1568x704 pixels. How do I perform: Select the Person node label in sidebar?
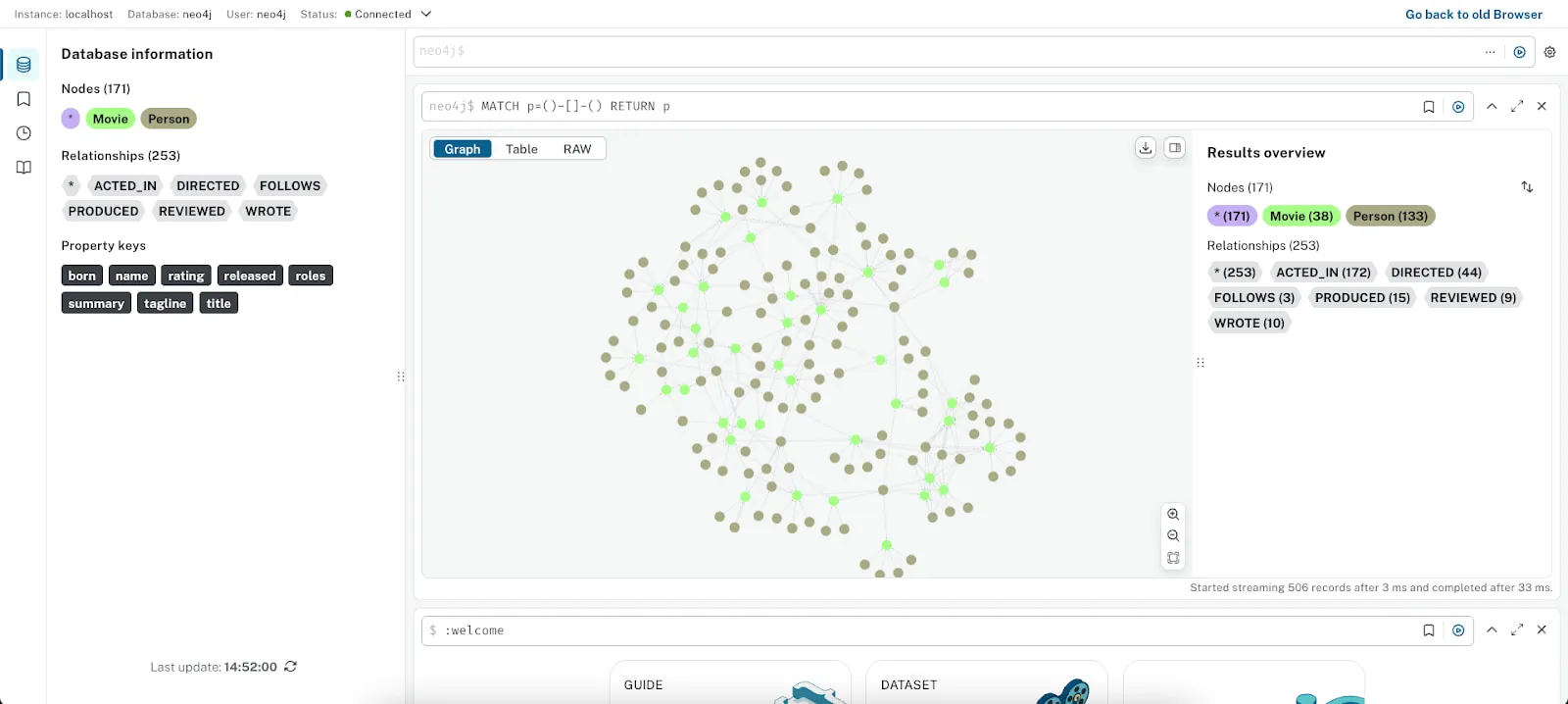pyautogui.click(x=169, y=119)
